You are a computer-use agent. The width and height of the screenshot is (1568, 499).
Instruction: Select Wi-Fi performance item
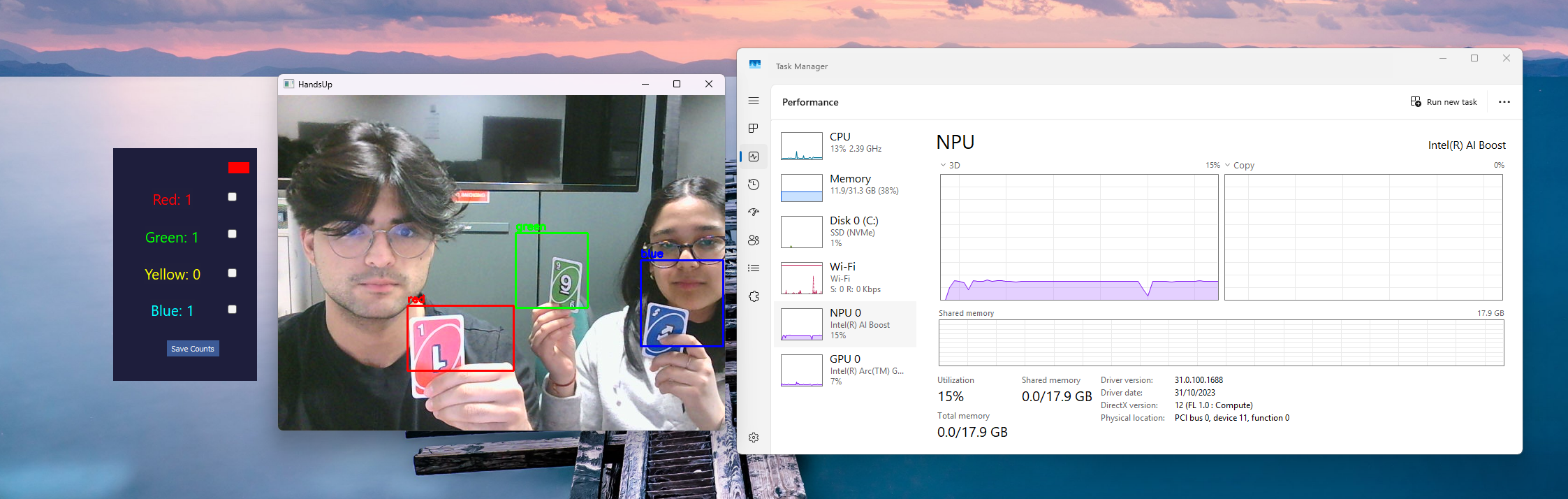[x=845, y=277]
